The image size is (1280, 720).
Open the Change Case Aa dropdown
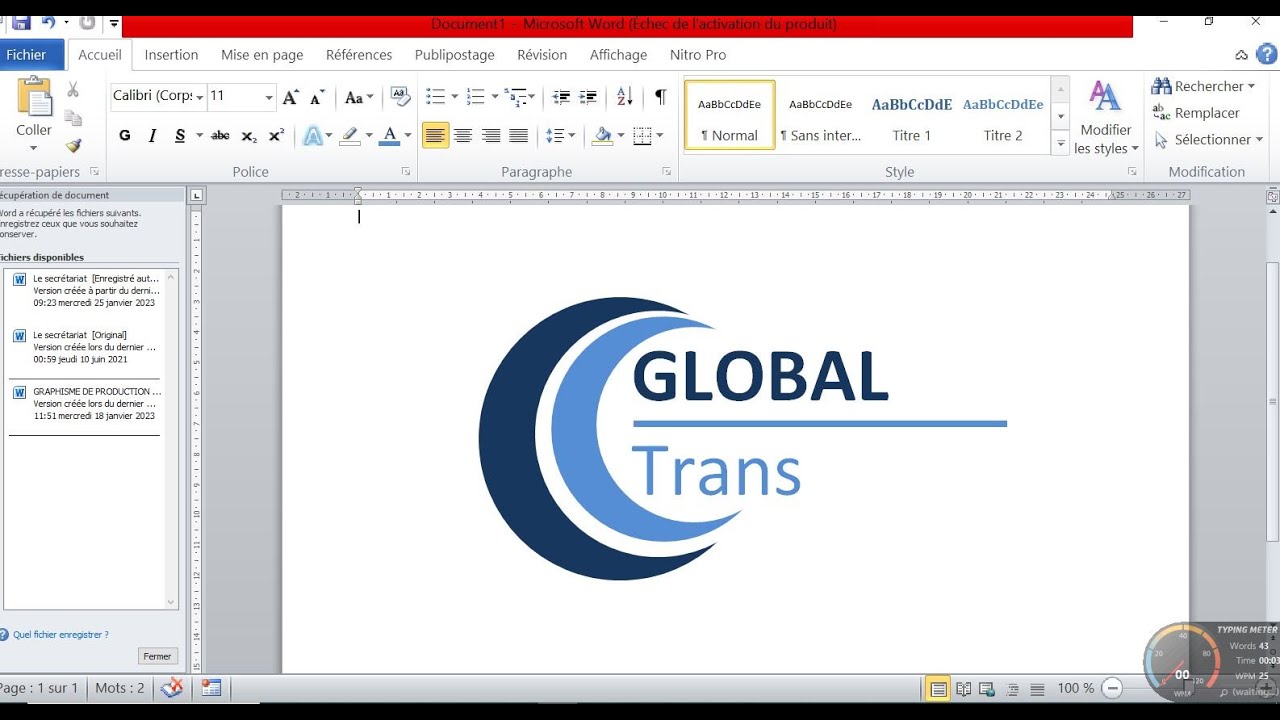tap(359, 97)
